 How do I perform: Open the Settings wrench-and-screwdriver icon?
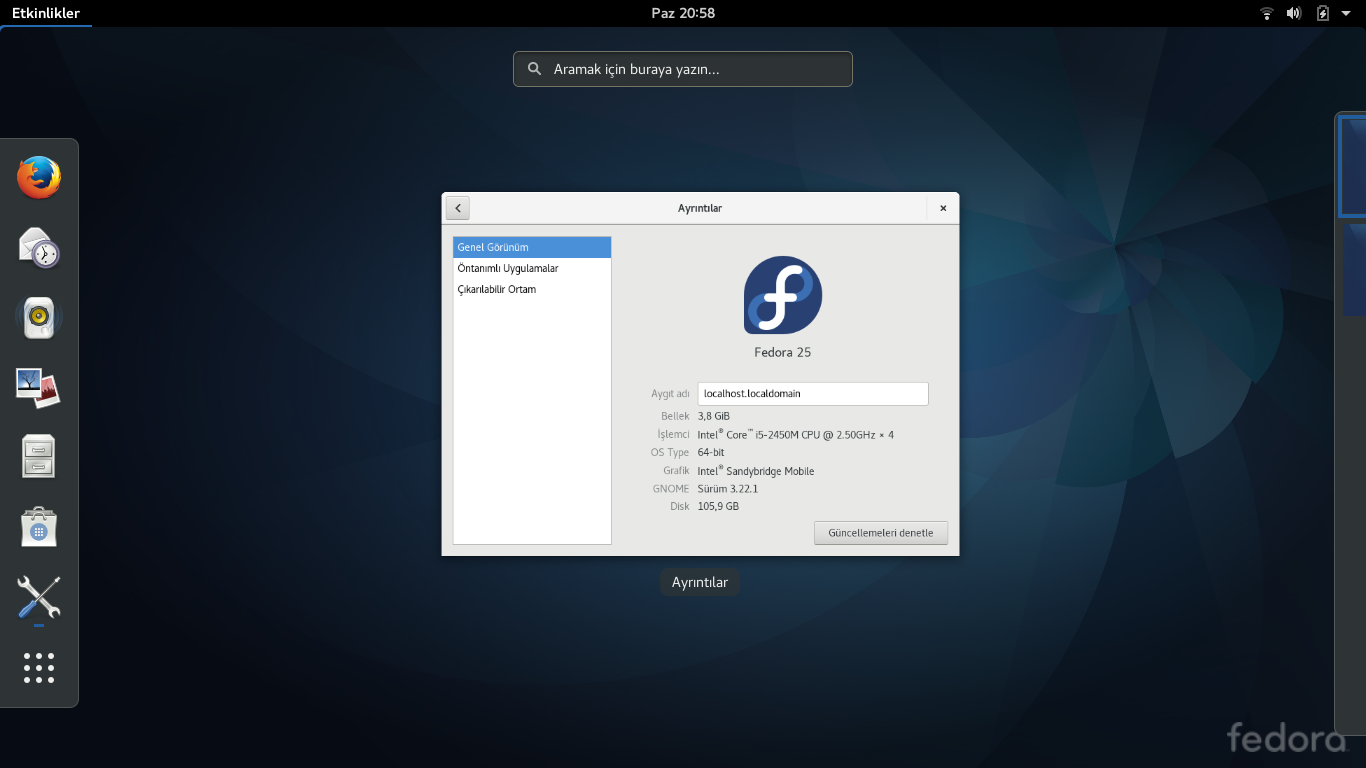pyautogui.click(x=39, y=597)
